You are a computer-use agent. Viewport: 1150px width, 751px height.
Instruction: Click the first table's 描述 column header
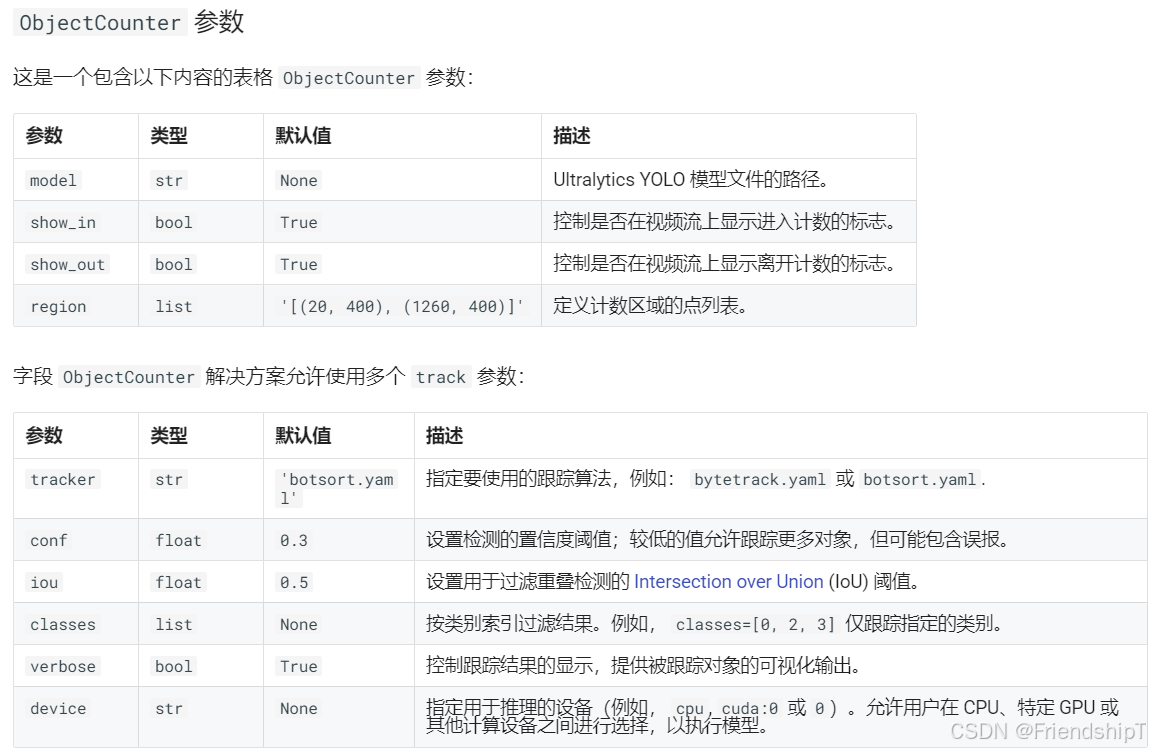pyautogui.click(x=570, y=136)
